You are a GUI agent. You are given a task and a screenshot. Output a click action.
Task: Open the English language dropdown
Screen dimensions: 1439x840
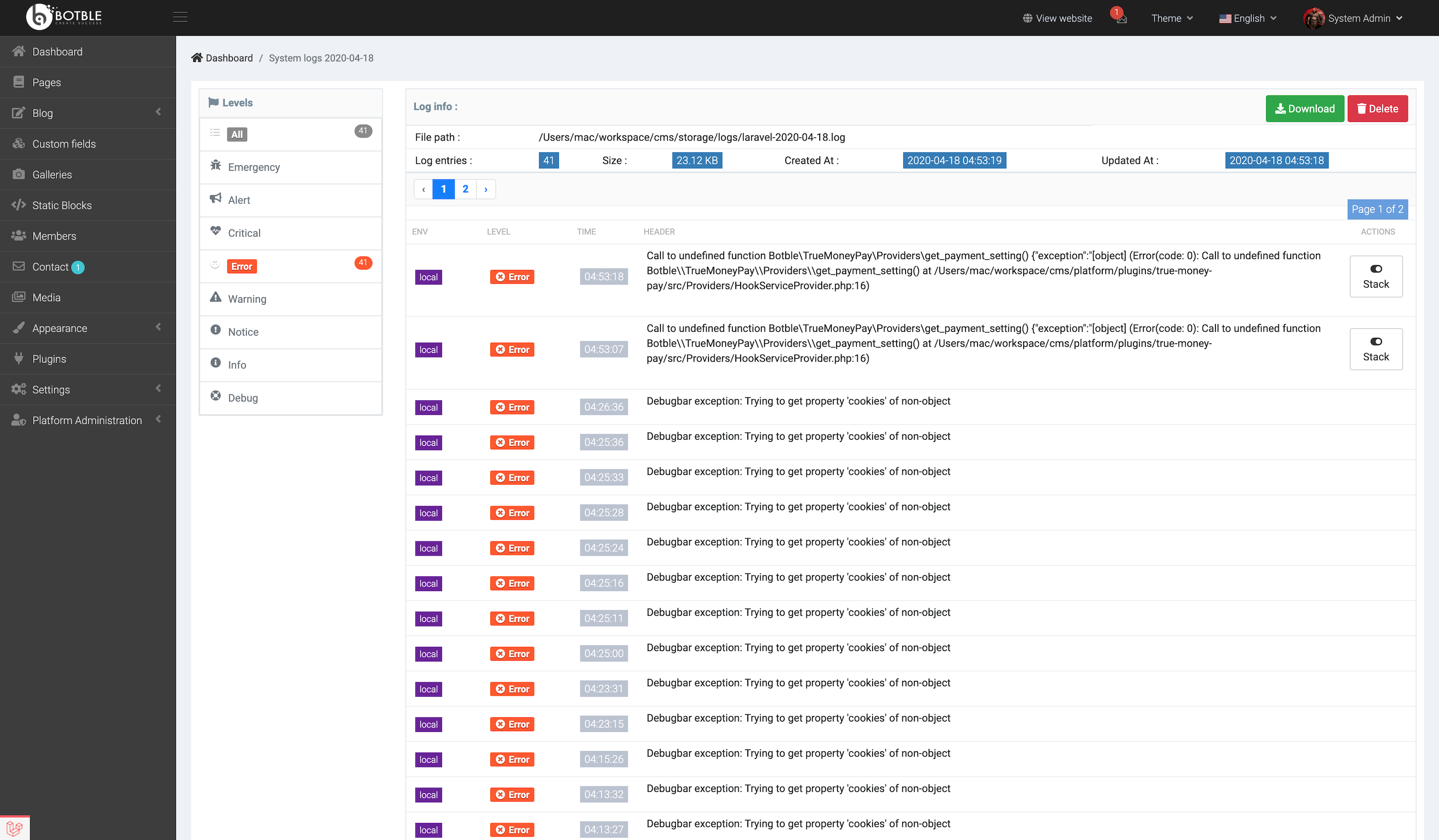coord(1247,18)
